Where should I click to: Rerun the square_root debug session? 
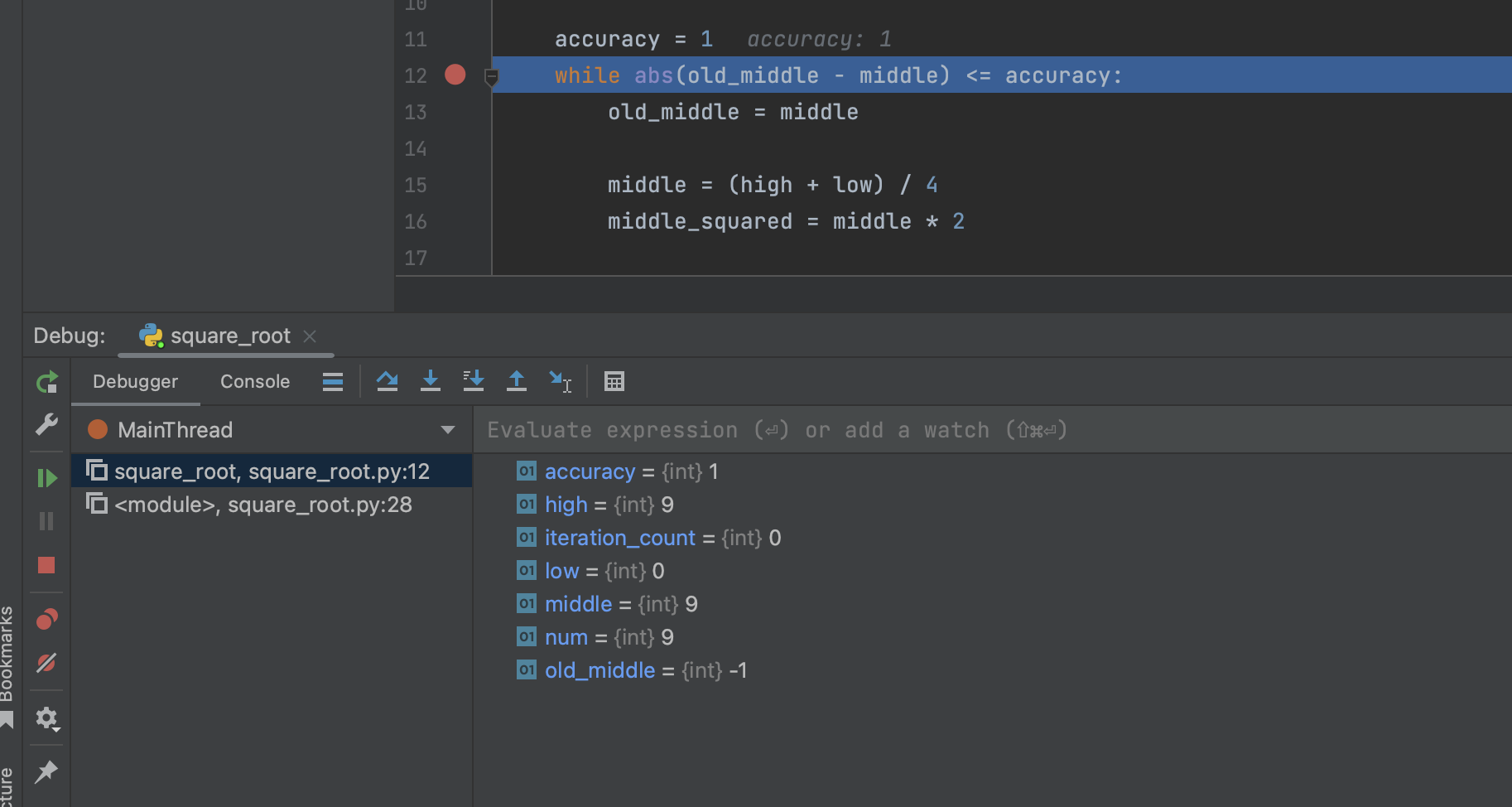(x=47, y=382)
